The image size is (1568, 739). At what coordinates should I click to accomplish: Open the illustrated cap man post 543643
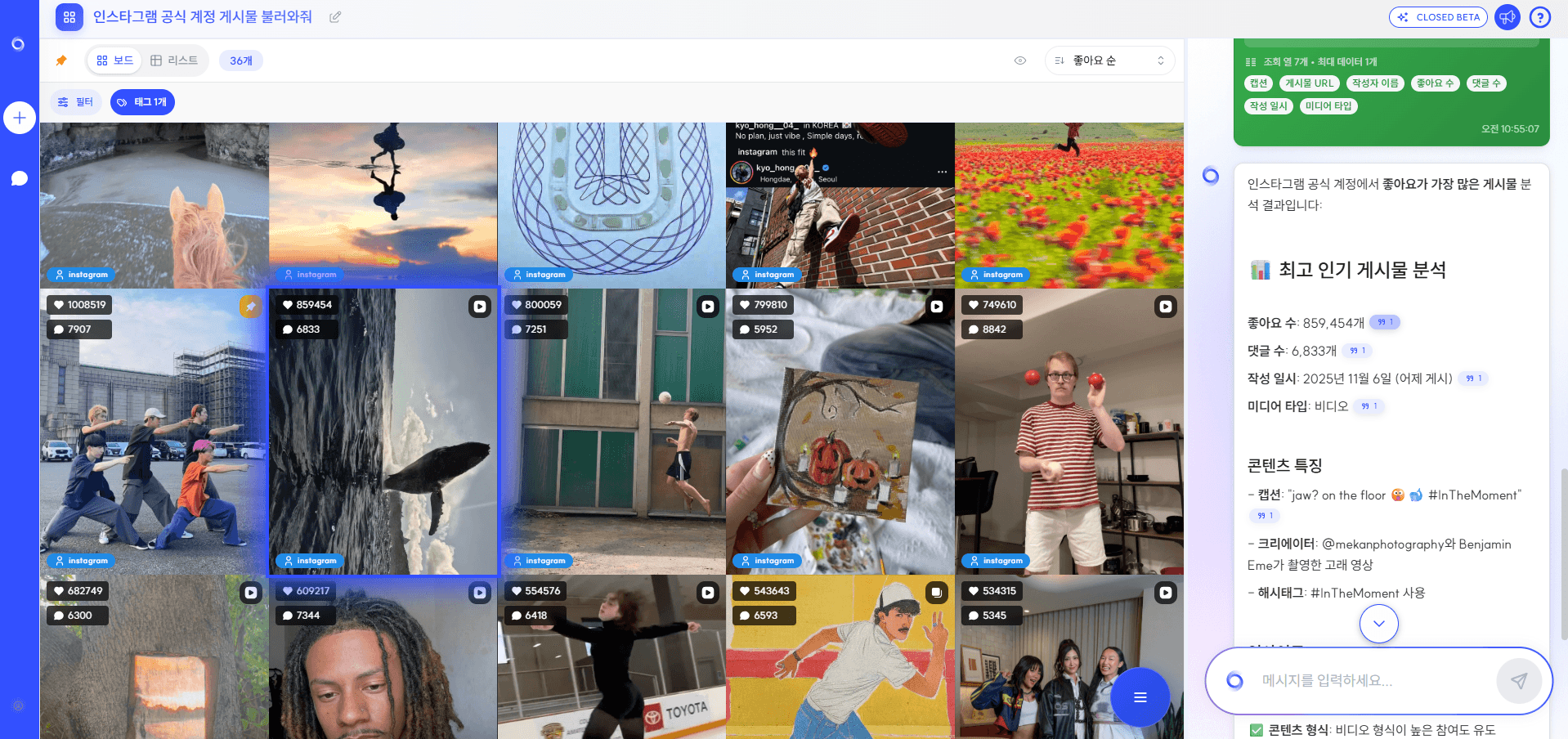click(840, 657)
